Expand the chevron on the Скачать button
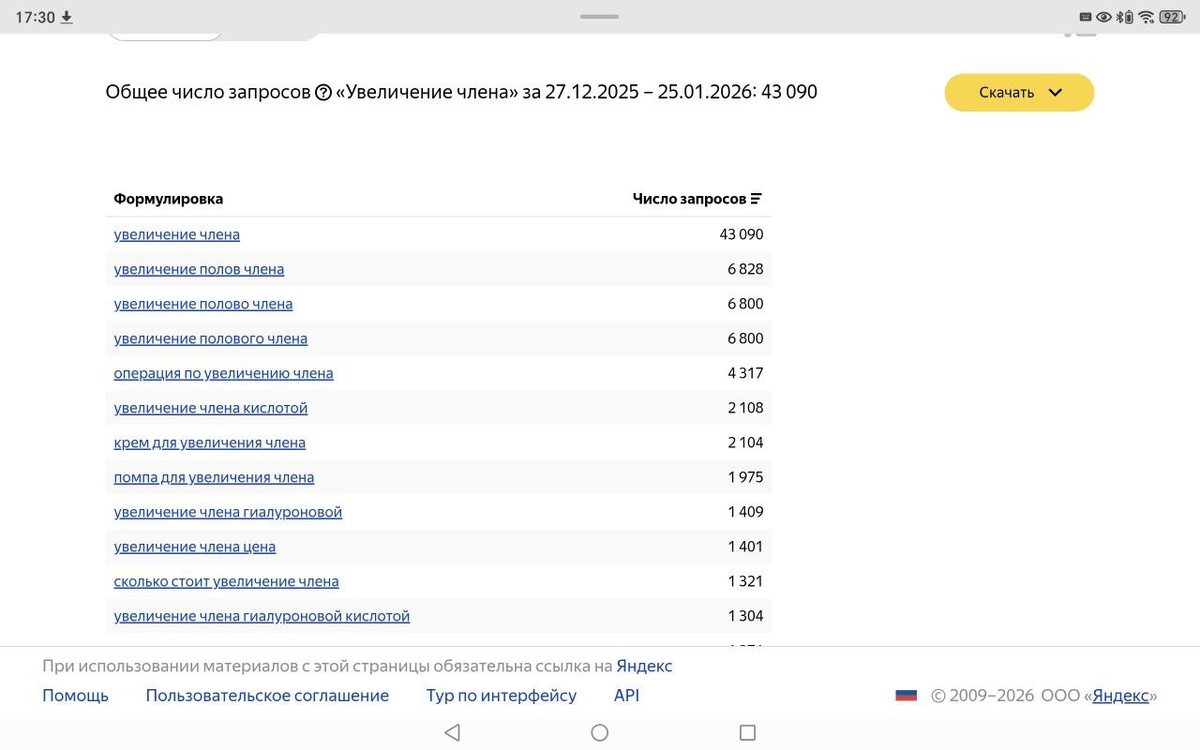The height and width of the screenshot is (750, 1200). pos(1055,92)
